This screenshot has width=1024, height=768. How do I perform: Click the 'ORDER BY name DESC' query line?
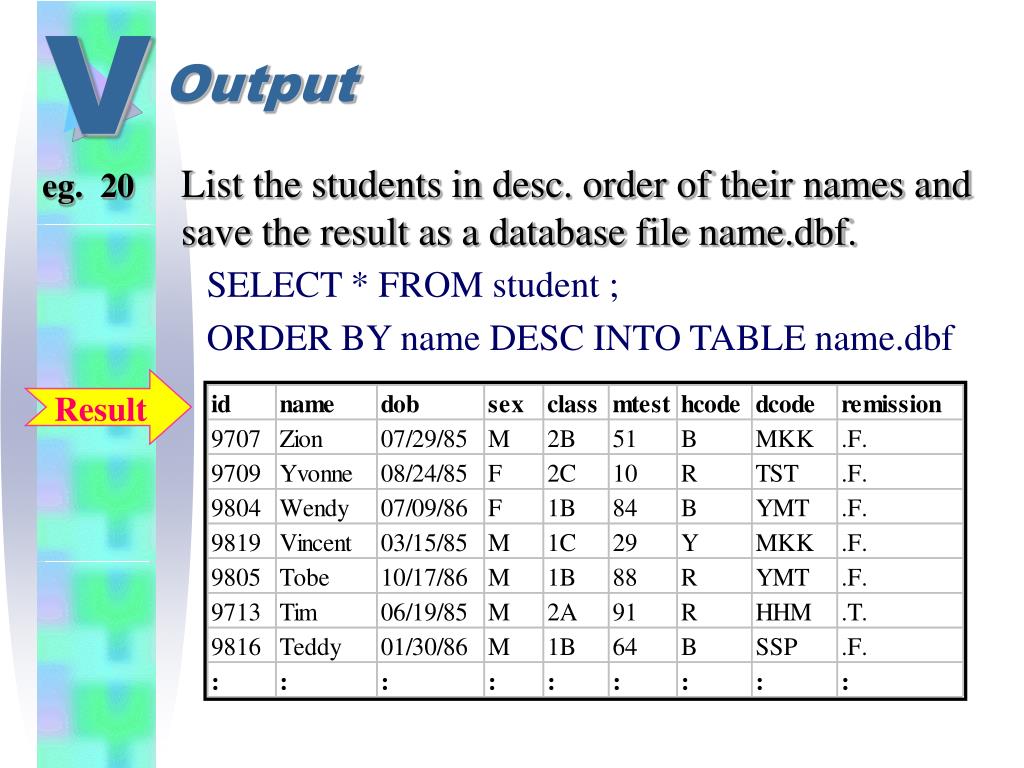[x=580, y=338]
